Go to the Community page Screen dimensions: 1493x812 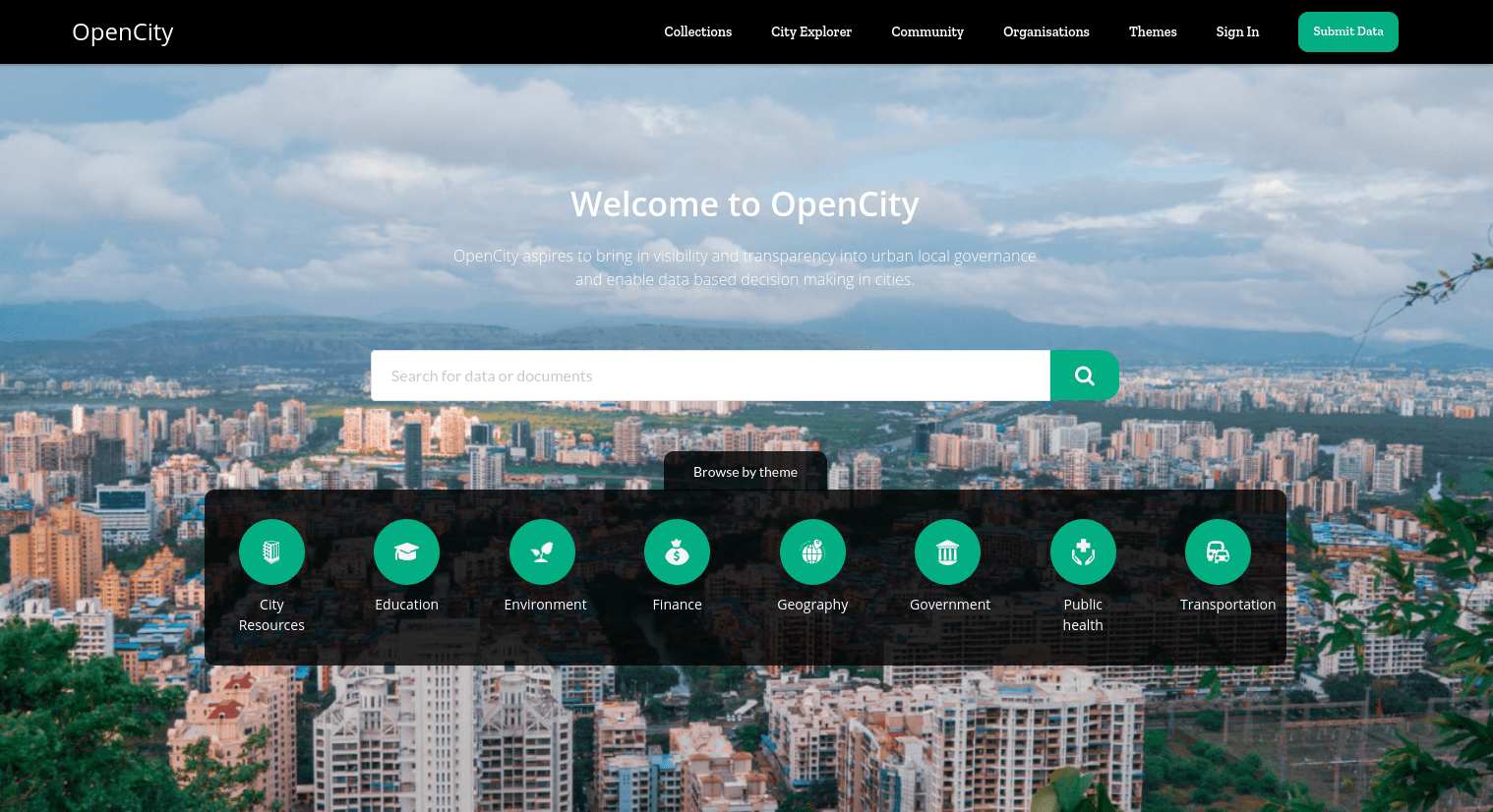926,31
